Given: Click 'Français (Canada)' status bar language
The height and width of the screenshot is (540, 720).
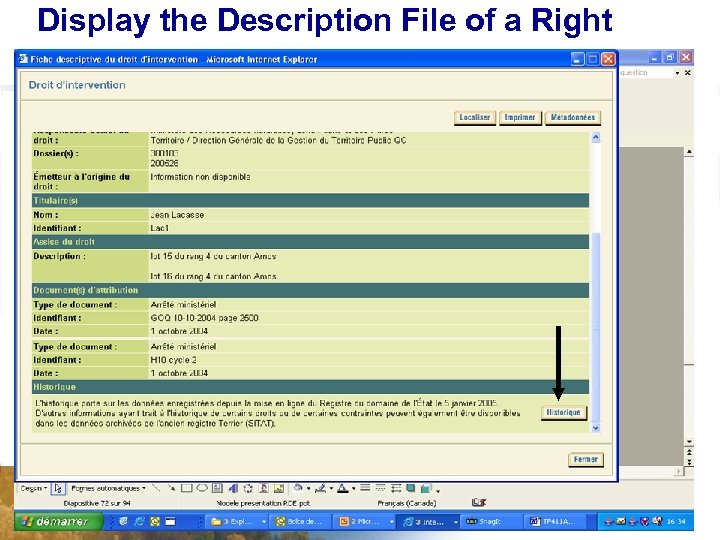Looking at the screenshot, I should pos(407,503).
